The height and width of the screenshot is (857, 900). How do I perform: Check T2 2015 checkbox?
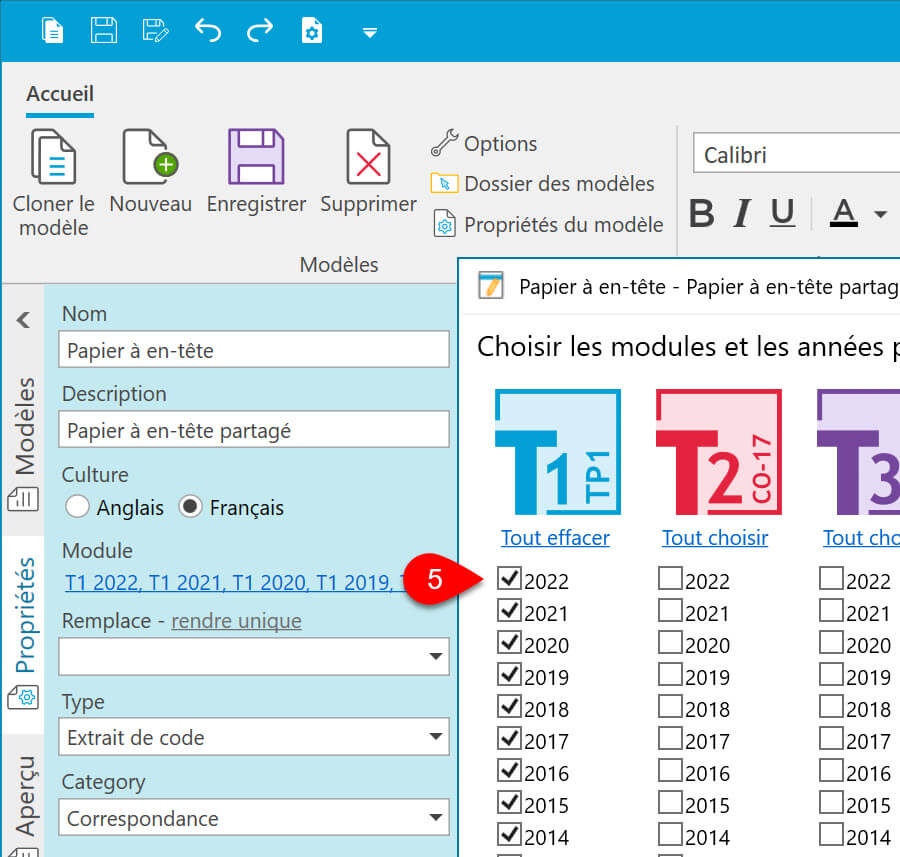(x=670, y=802)
